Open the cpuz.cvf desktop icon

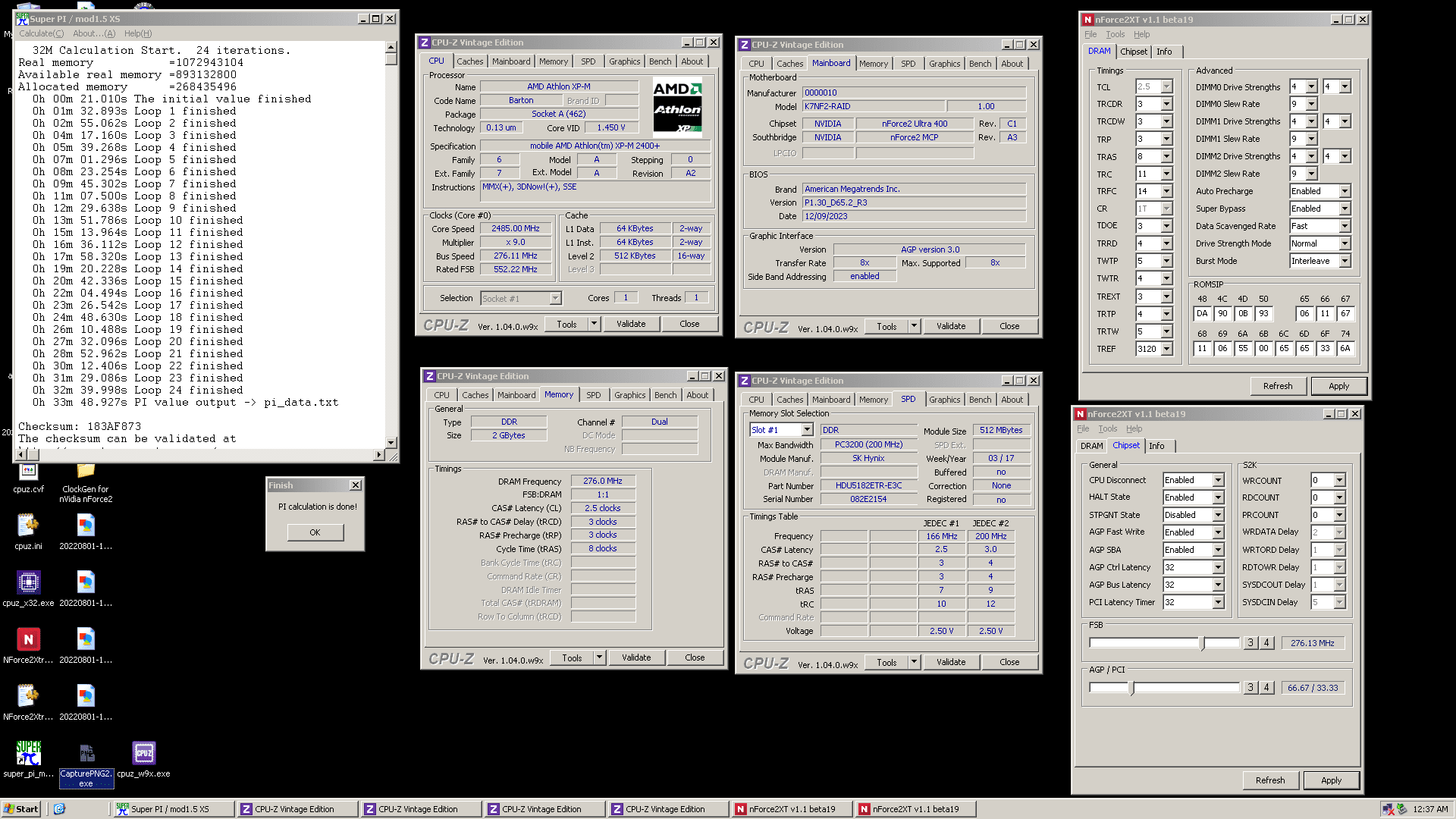pos(28,472)
